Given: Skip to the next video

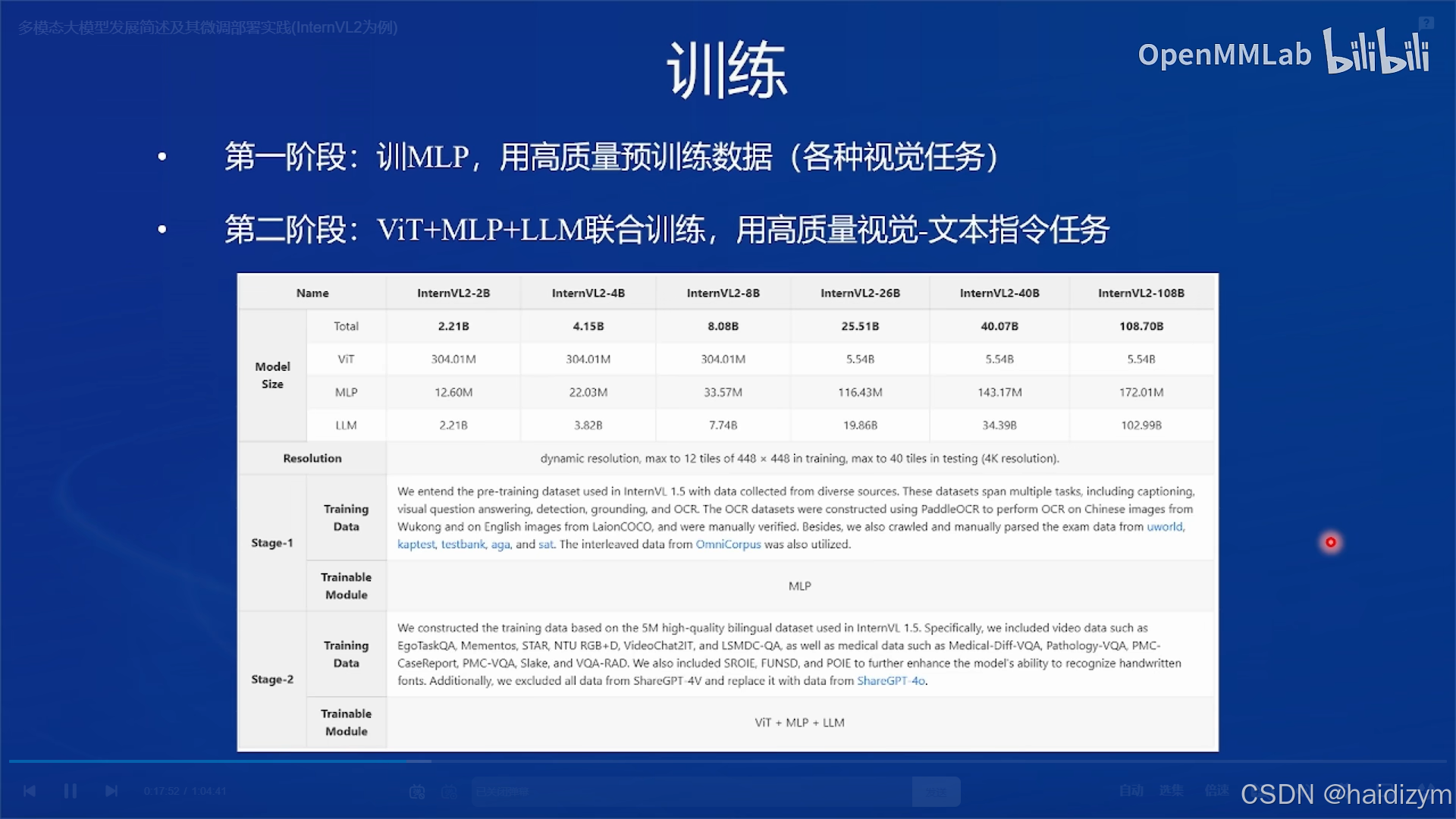Looking at the screenshot, I should point(111,790).
